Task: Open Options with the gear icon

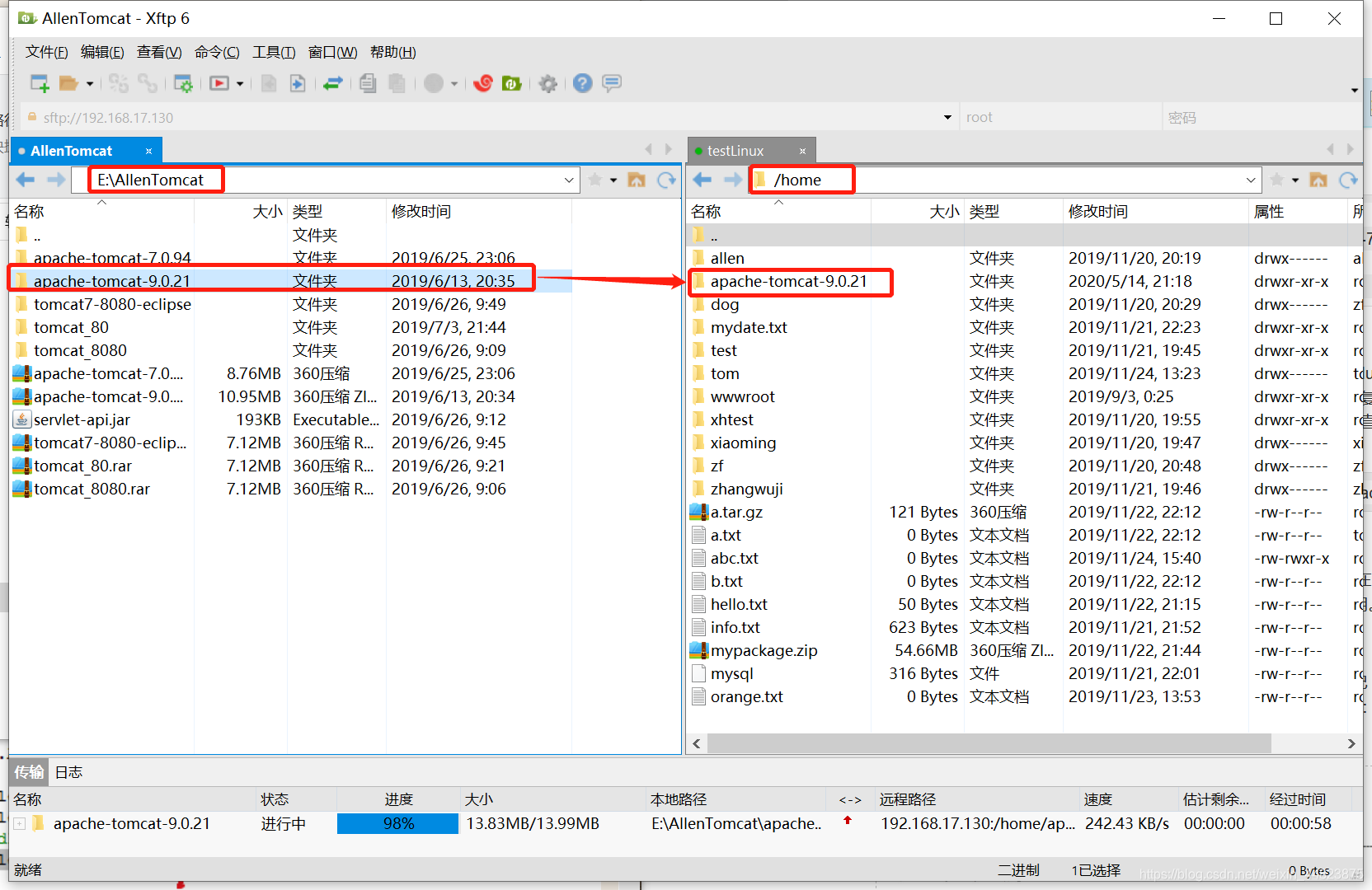Action: tap(548, 83)
